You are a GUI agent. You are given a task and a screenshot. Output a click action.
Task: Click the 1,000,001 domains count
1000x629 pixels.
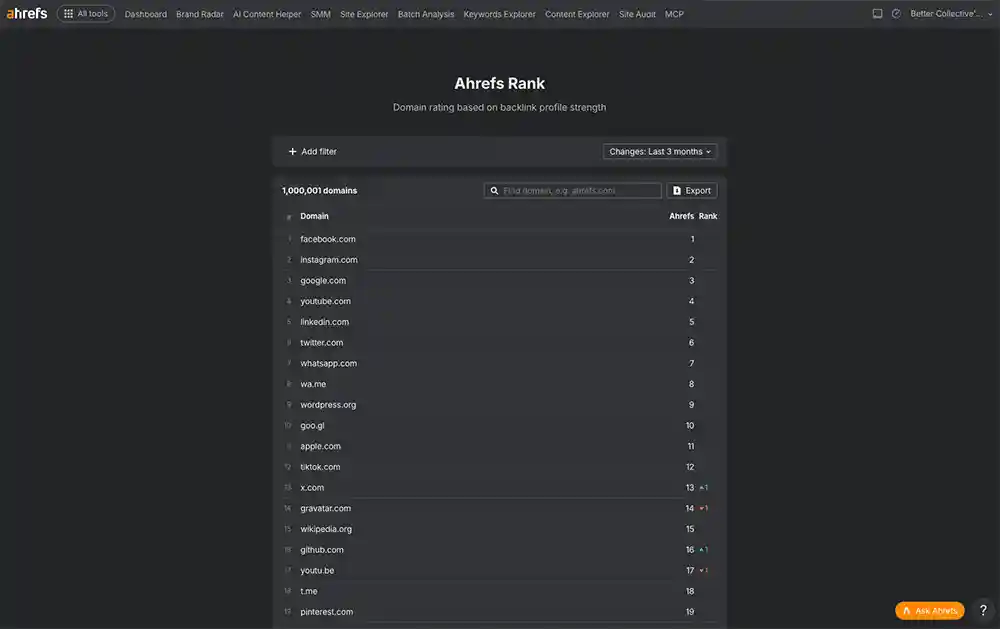pyautogui.click(x=320, y=190)
